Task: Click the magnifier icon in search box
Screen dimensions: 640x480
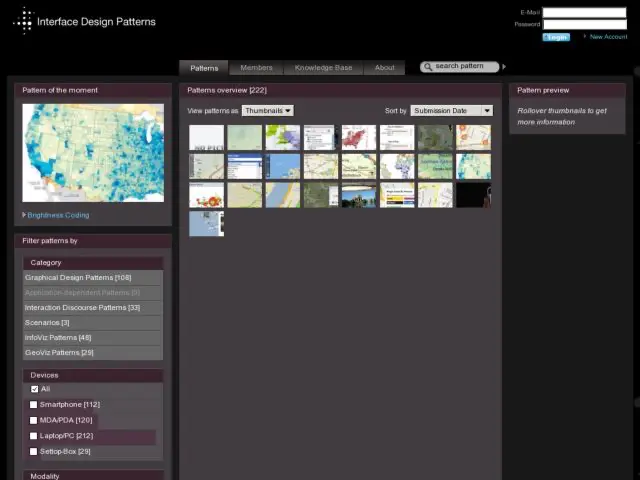Action: [428, 67]
